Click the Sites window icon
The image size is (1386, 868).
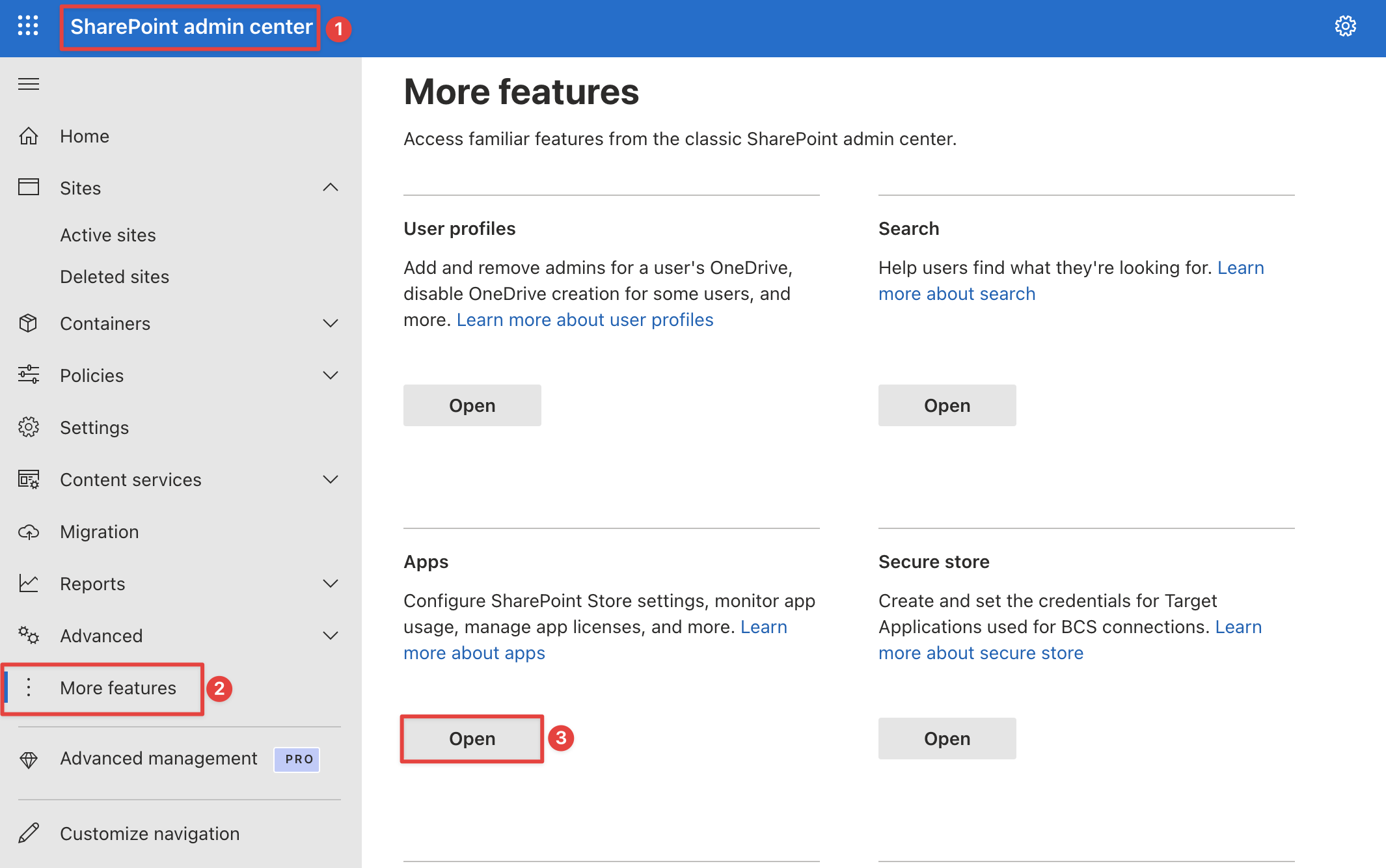click(29, 187)
